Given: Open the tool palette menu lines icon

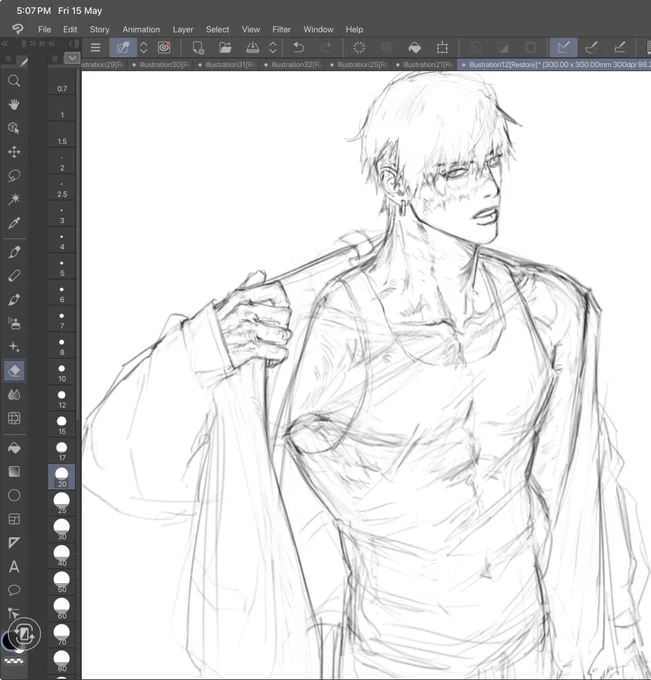Looking at the screenshot, I should tap(8, 59).
